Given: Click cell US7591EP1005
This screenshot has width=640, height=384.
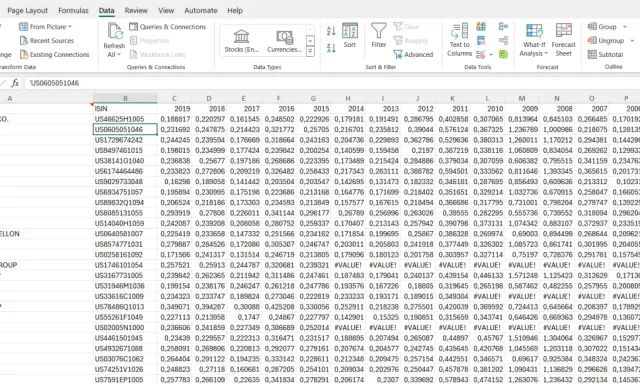Looking at the screenshot, I should [x=125, y=380].
